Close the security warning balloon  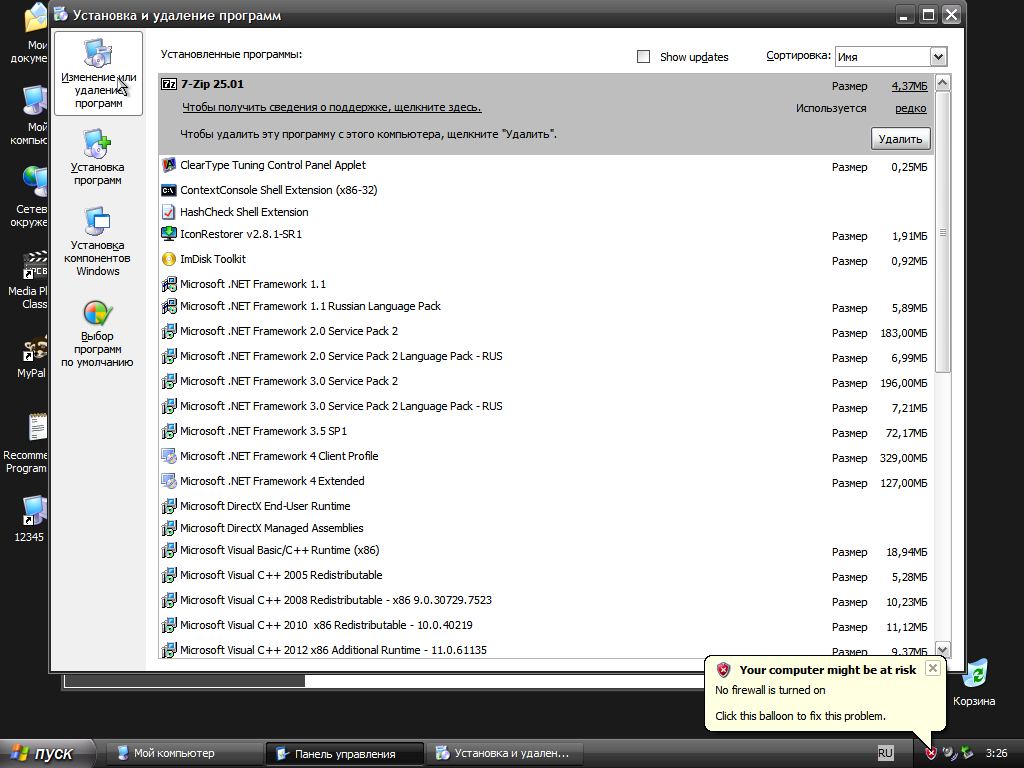[933, 668]
